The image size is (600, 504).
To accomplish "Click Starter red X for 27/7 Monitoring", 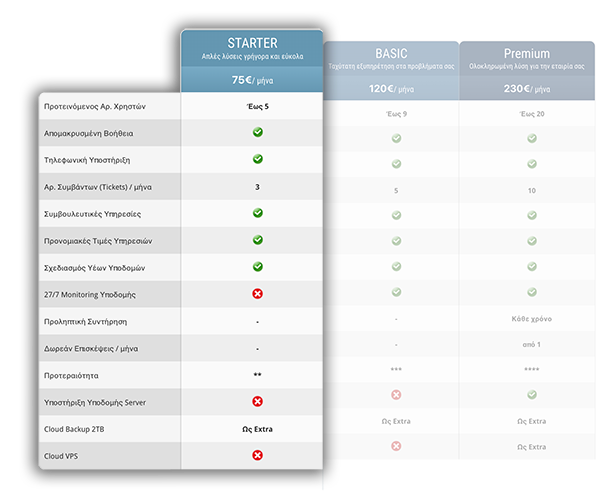I will (257, 294).
